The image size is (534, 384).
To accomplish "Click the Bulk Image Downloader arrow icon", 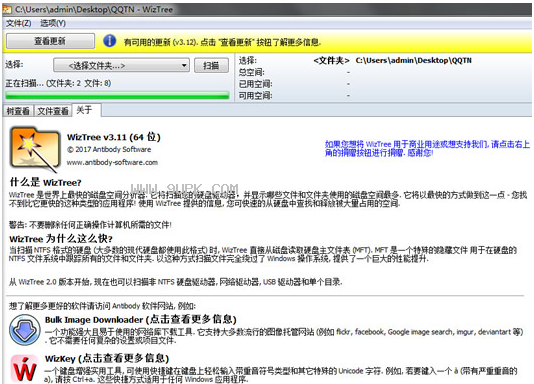I will click(x=25, y=330).
